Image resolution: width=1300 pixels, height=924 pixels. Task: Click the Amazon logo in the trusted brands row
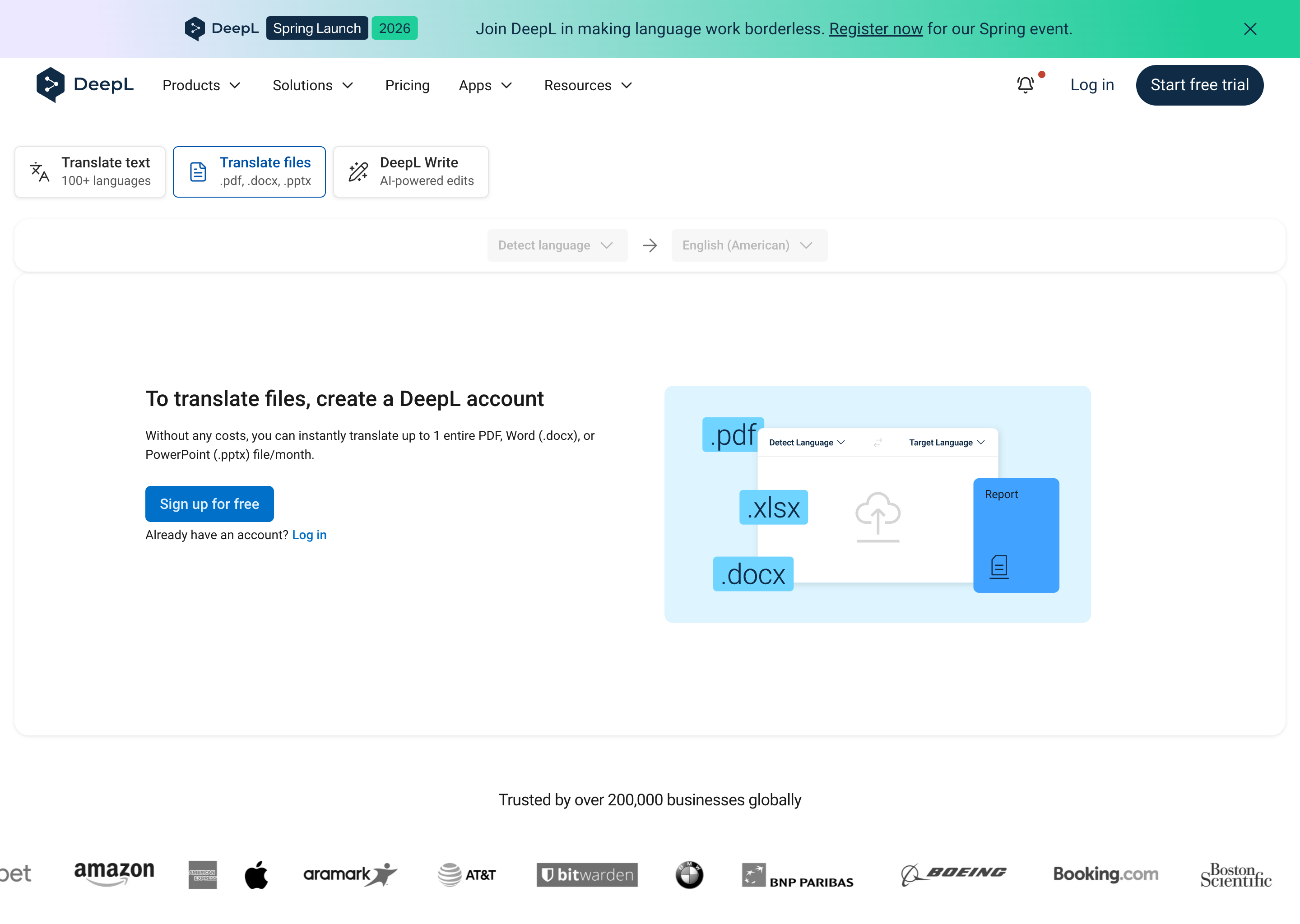tap(114, 874)
